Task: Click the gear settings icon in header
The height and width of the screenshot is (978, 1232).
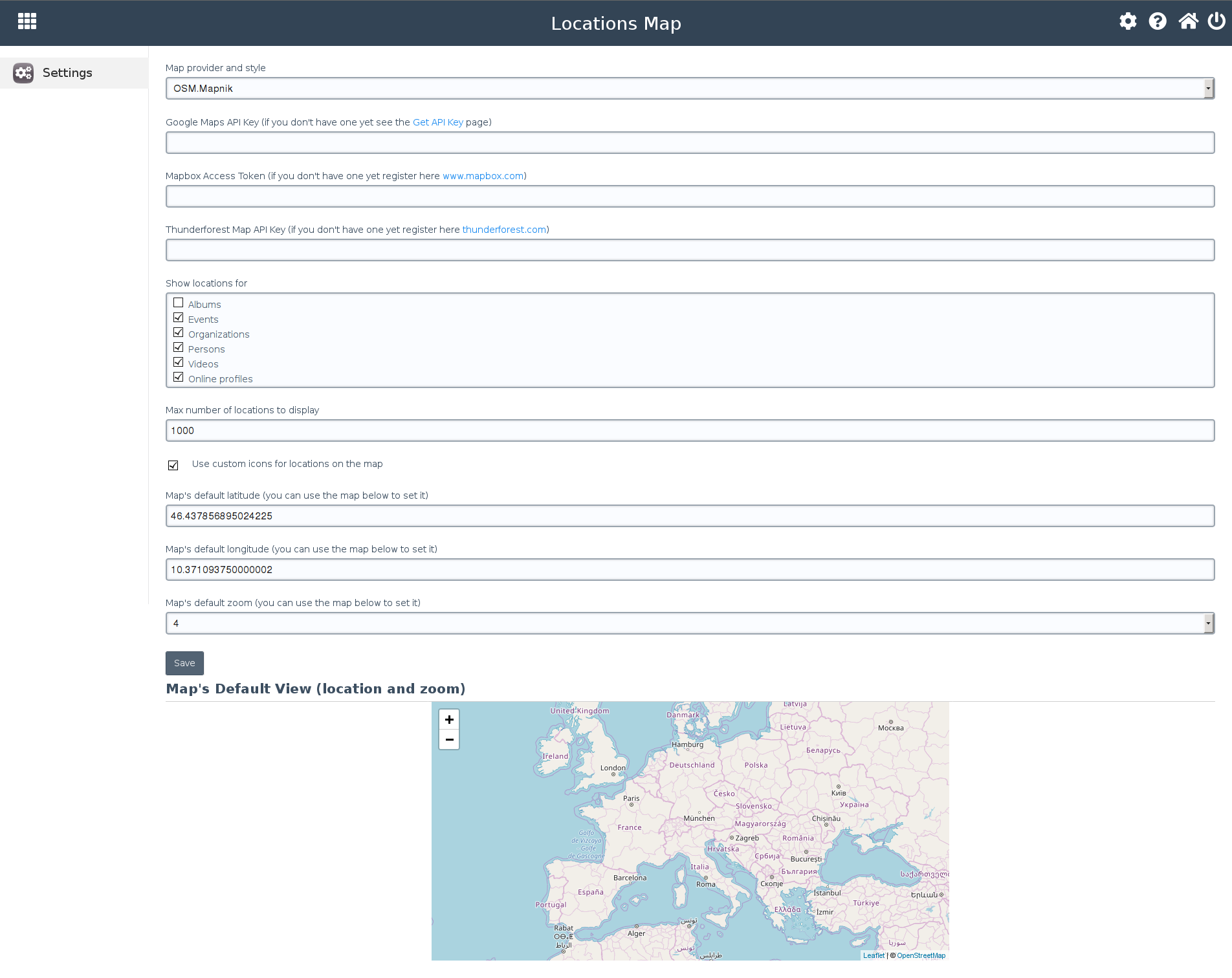Action: pos(1128,21)
